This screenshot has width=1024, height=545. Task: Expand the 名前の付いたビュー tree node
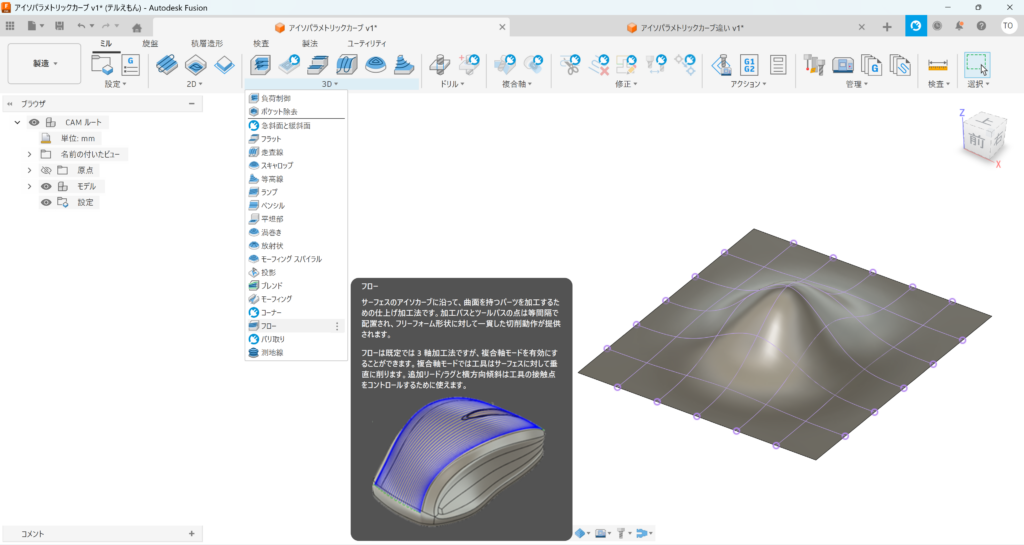click(x=29, y=154)
